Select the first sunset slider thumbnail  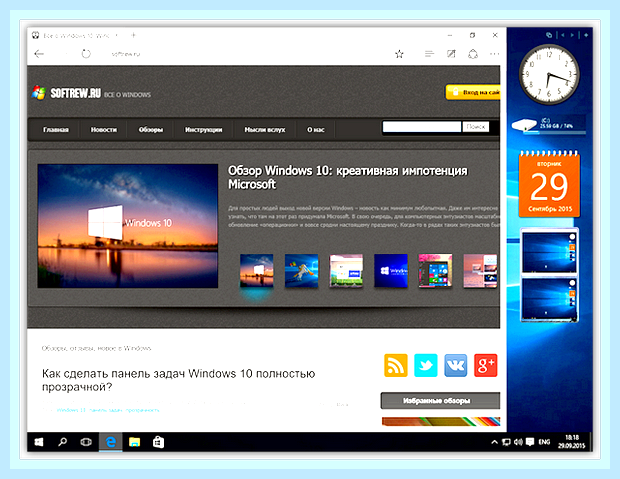(257, 271)
